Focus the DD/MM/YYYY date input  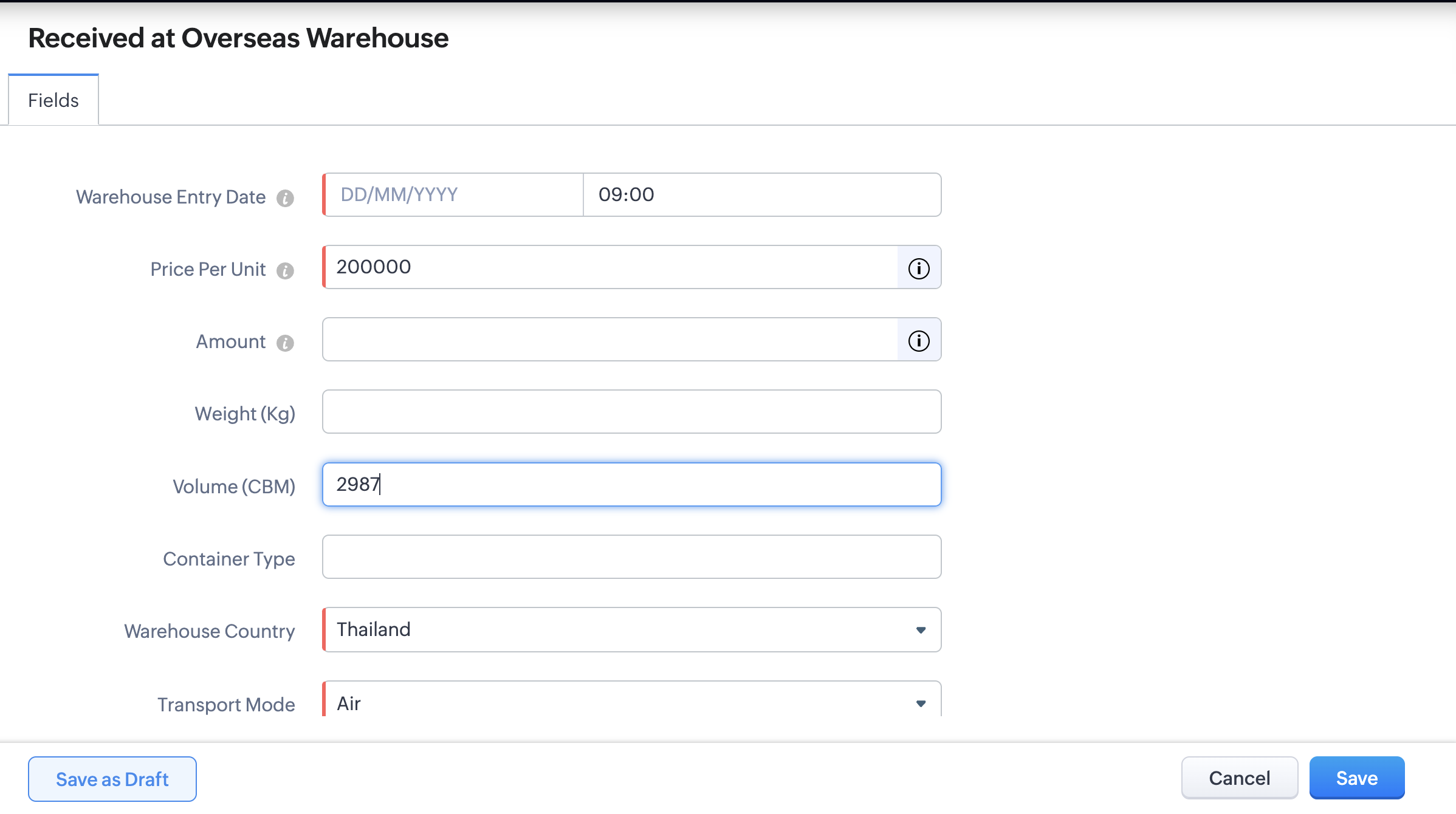click(453, 195)
